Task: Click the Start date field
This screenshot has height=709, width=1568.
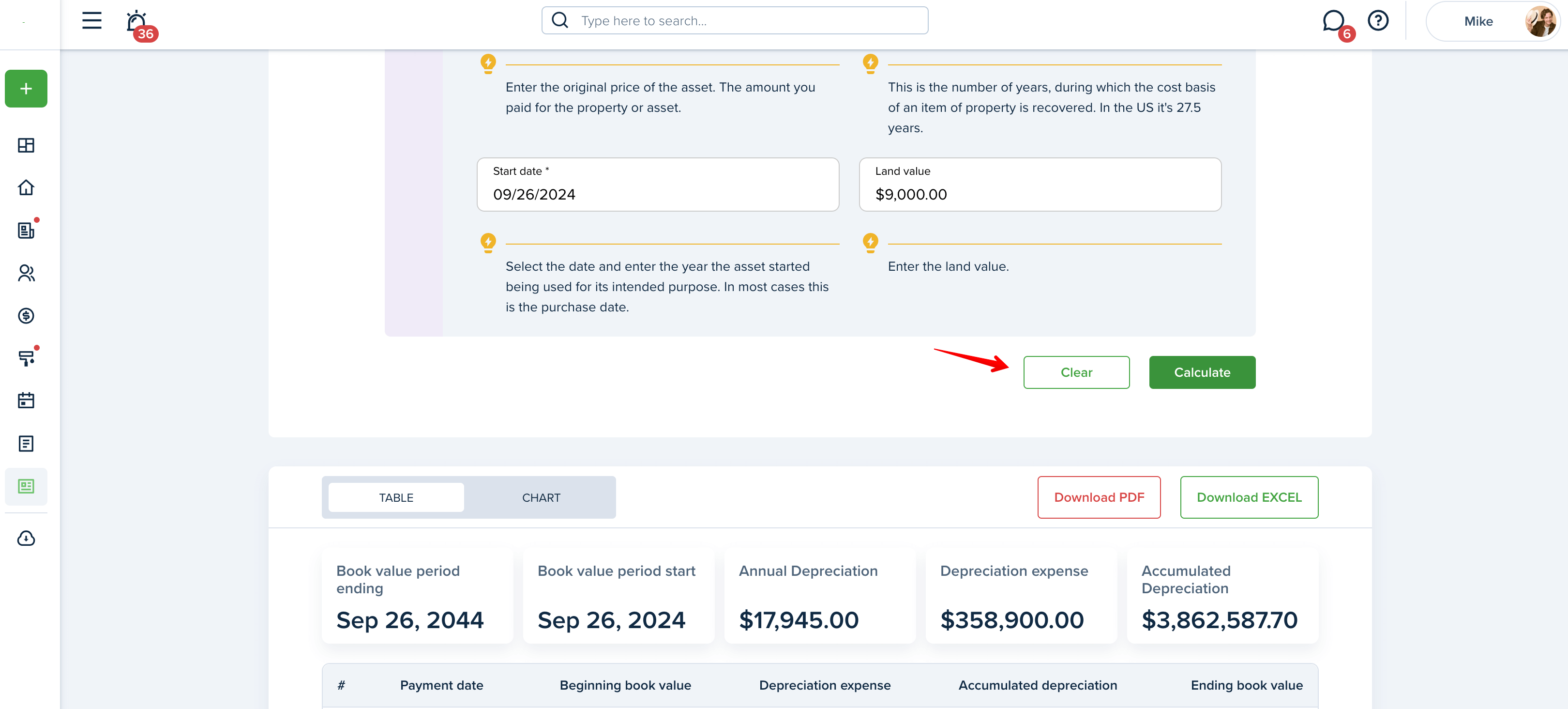Action: coord(658,185)
